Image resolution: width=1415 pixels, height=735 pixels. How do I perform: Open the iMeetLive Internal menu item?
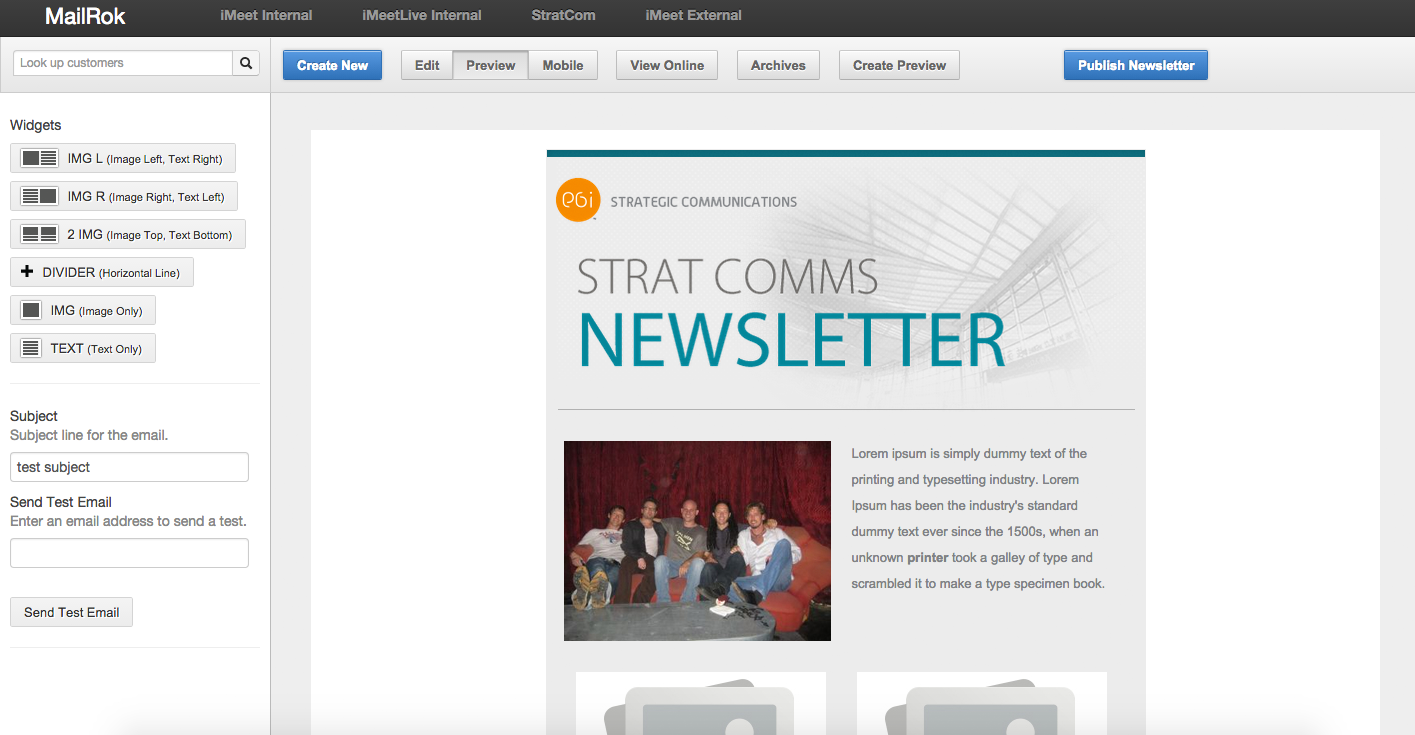tap(422, 15)
